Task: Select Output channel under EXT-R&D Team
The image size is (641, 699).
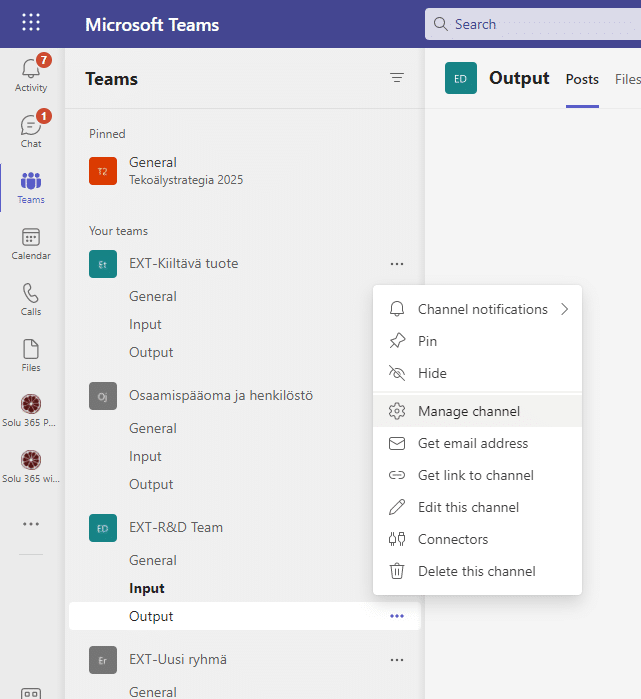Action: pos(245,616)
